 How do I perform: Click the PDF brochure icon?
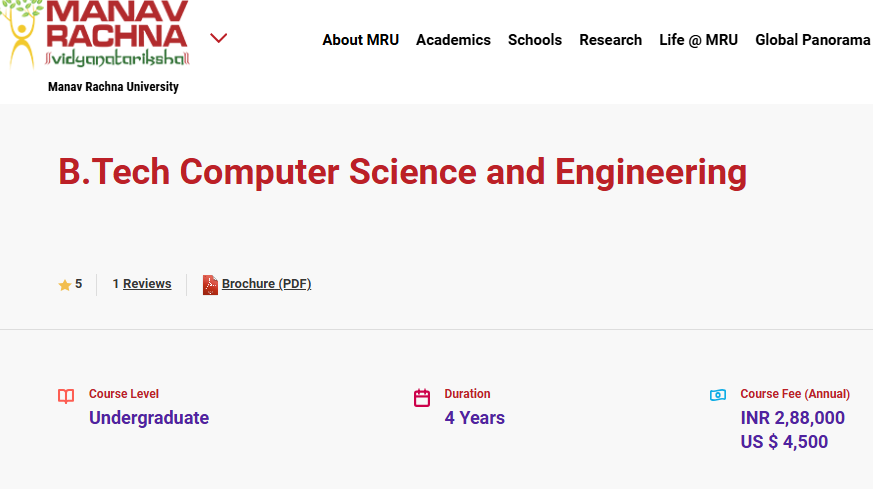pos(210,285)
